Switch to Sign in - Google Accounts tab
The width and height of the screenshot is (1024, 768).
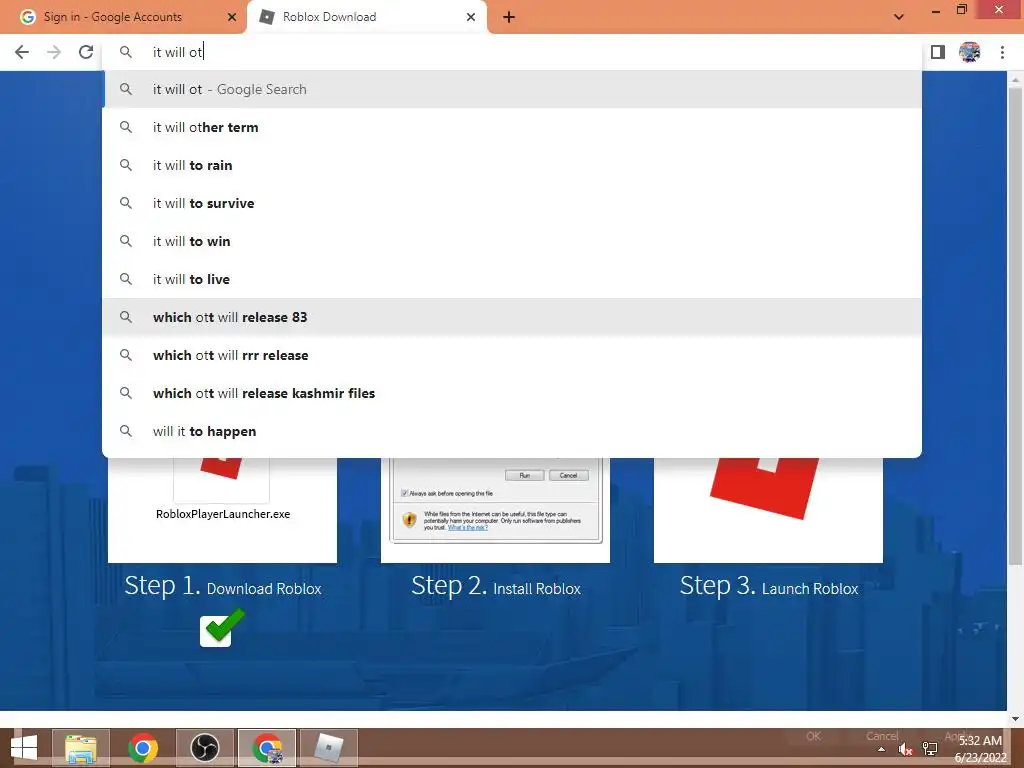[124, 17]
